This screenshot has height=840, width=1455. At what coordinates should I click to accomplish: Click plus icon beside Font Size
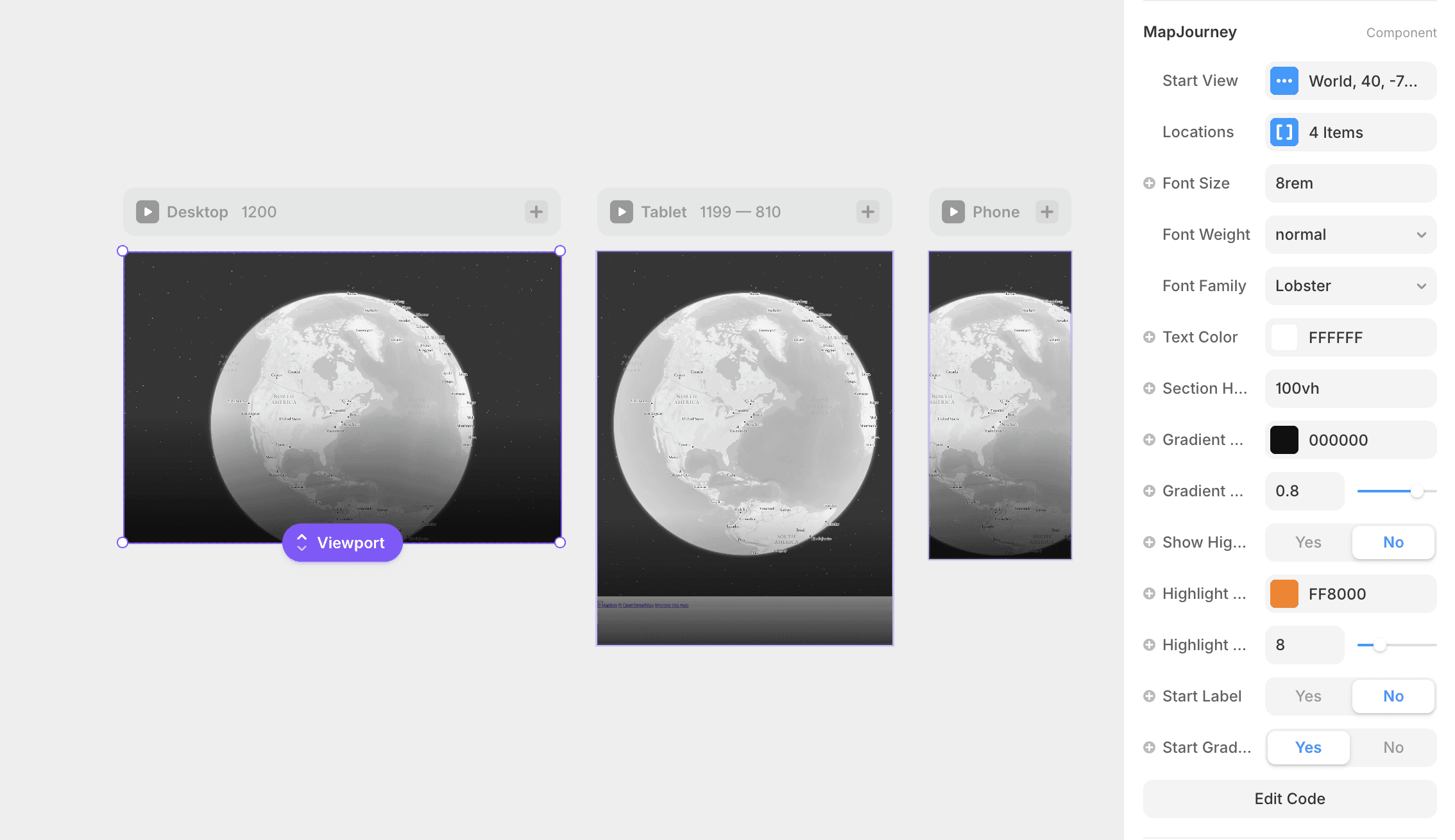[x=1149, y=183]
